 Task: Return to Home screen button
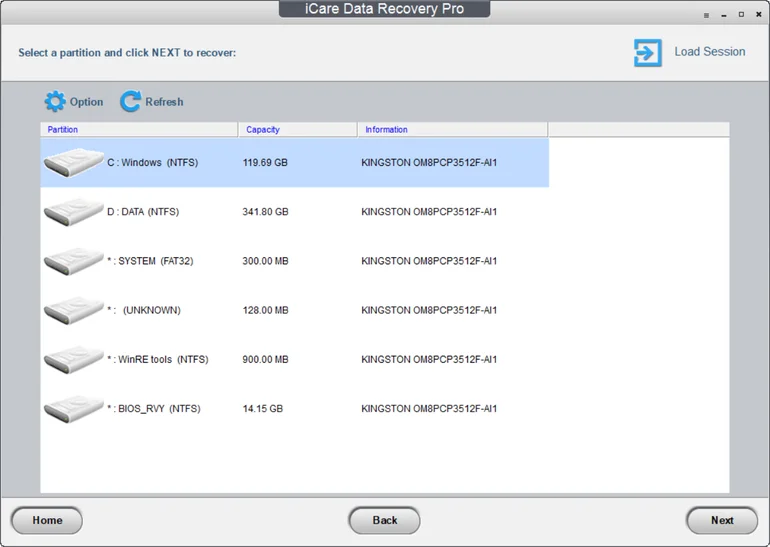[x=47, y=520]
